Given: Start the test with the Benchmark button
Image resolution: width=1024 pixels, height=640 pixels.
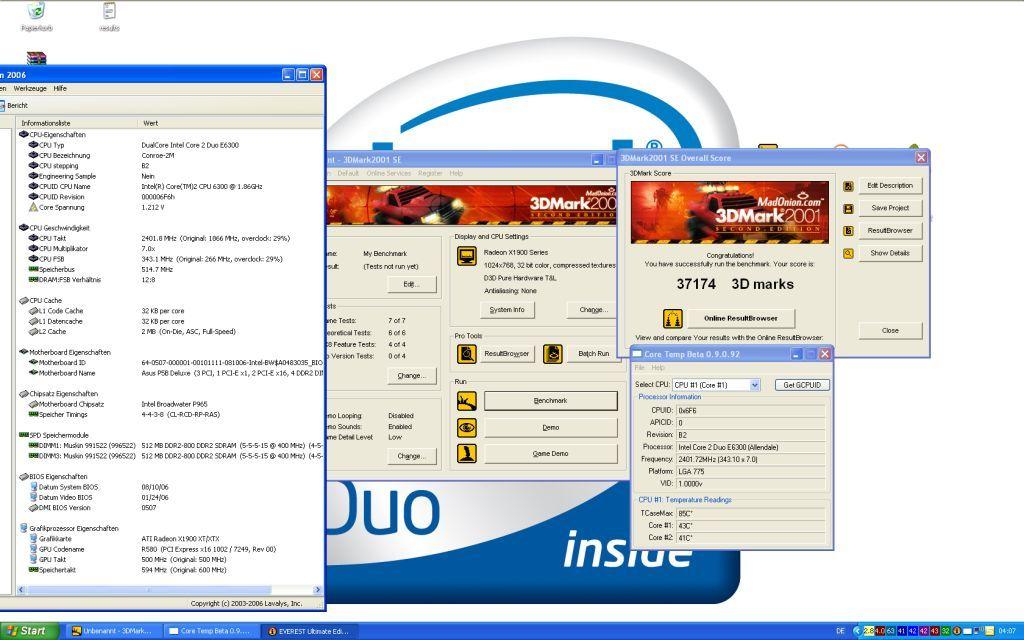Looking at the screenshot, I should tap(551, 401).
